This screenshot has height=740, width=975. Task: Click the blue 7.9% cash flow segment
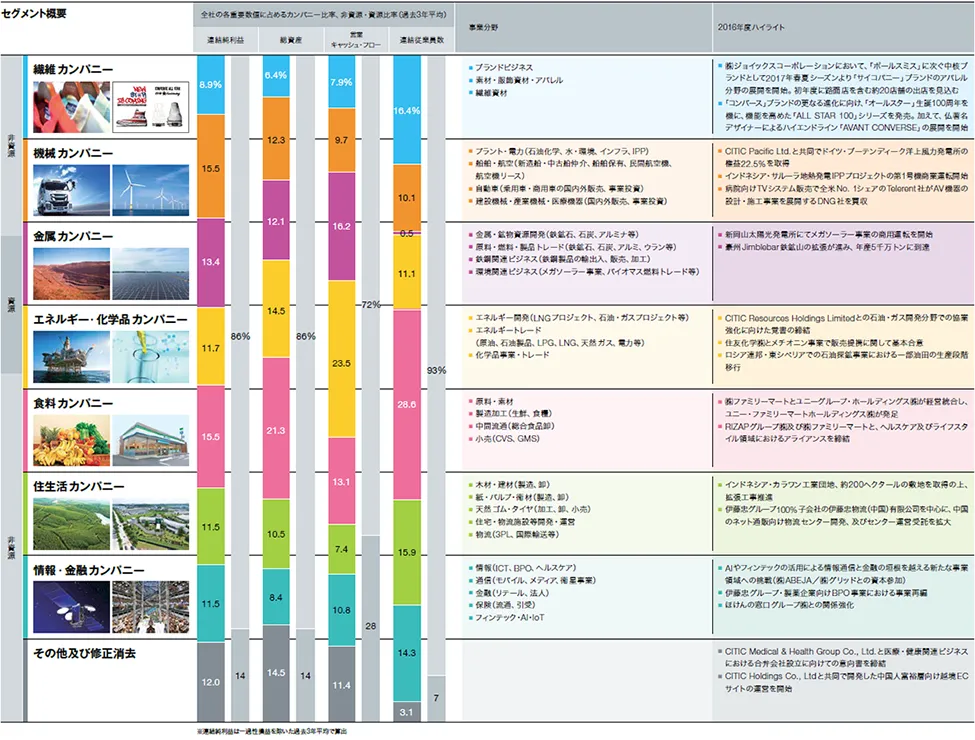pos(342,82)
